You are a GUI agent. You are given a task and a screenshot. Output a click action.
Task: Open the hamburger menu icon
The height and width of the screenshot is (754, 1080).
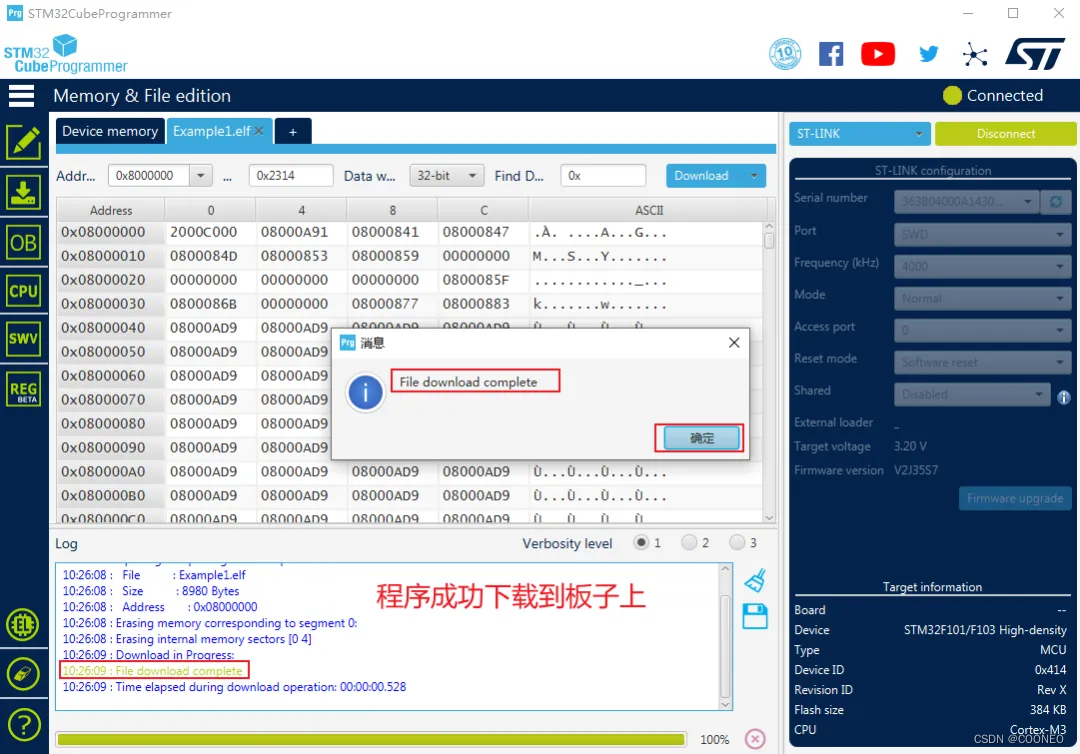pos(21,96)
